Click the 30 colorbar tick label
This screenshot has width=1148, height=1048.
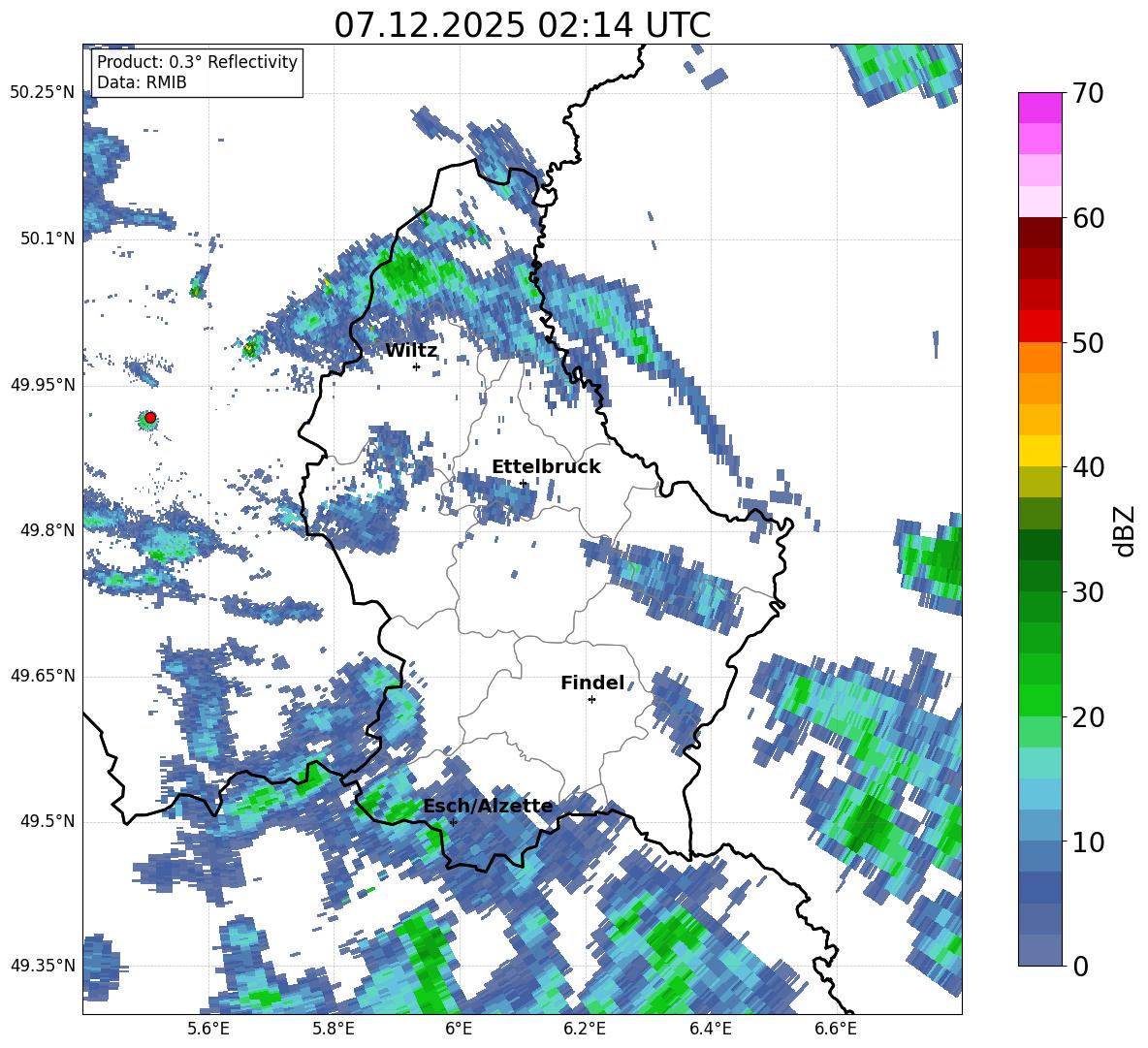coord(1088,592)
